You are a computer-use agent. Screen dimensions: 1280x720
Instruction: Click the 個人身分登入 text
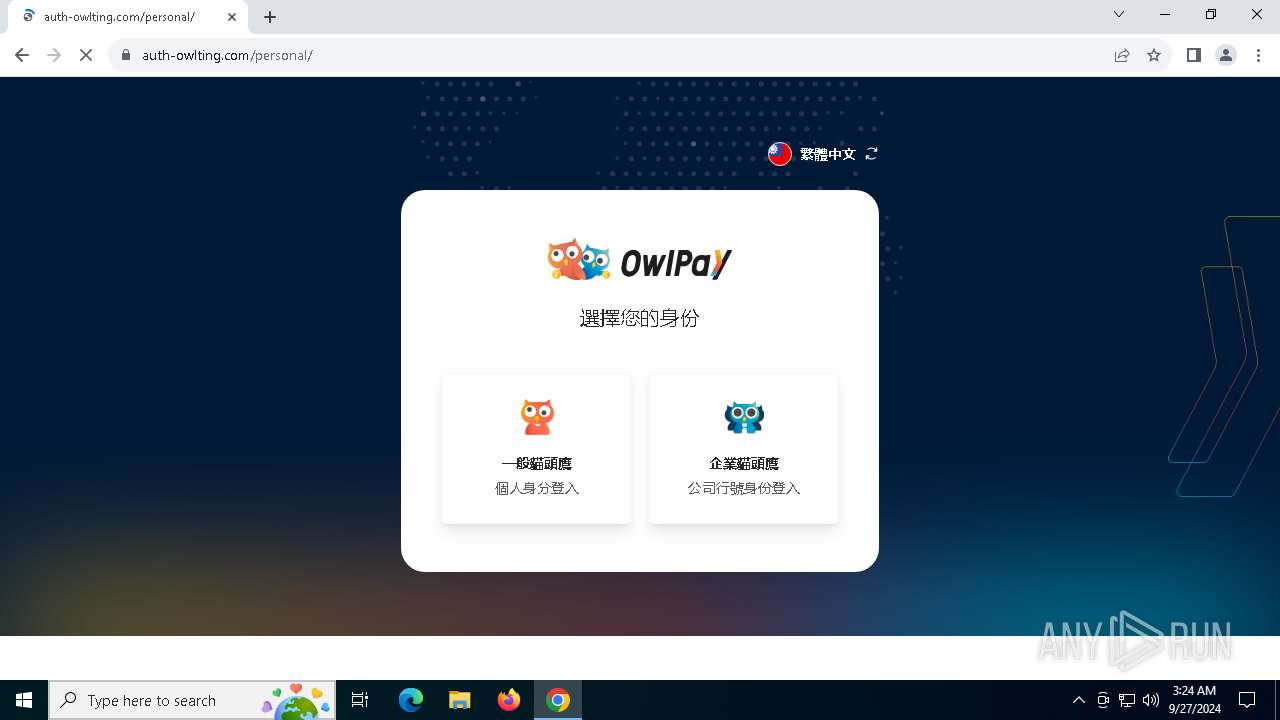[537, 488]
